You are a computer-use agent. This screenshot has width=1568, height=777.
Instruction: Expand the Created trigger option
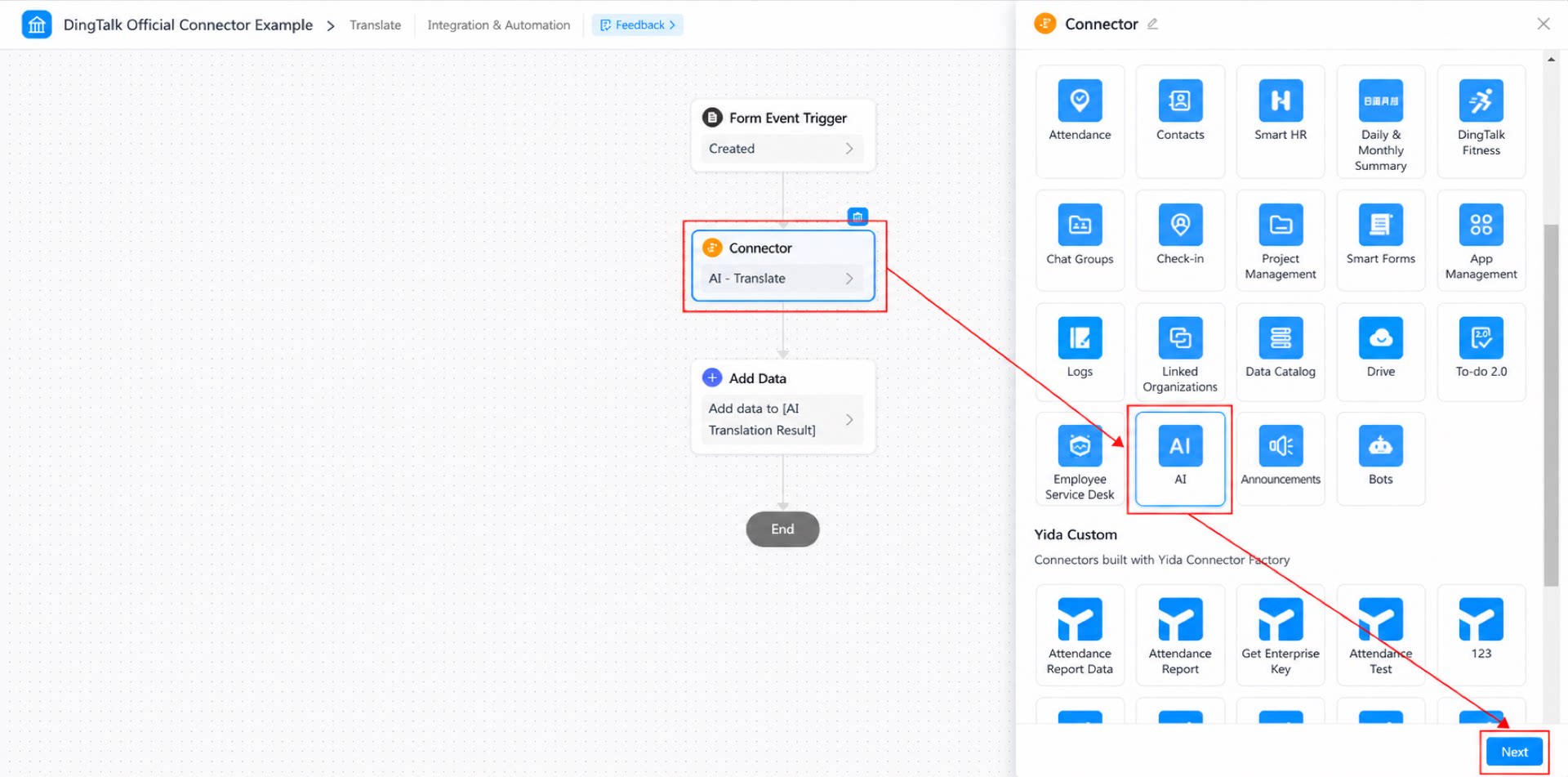coord(782,149)
